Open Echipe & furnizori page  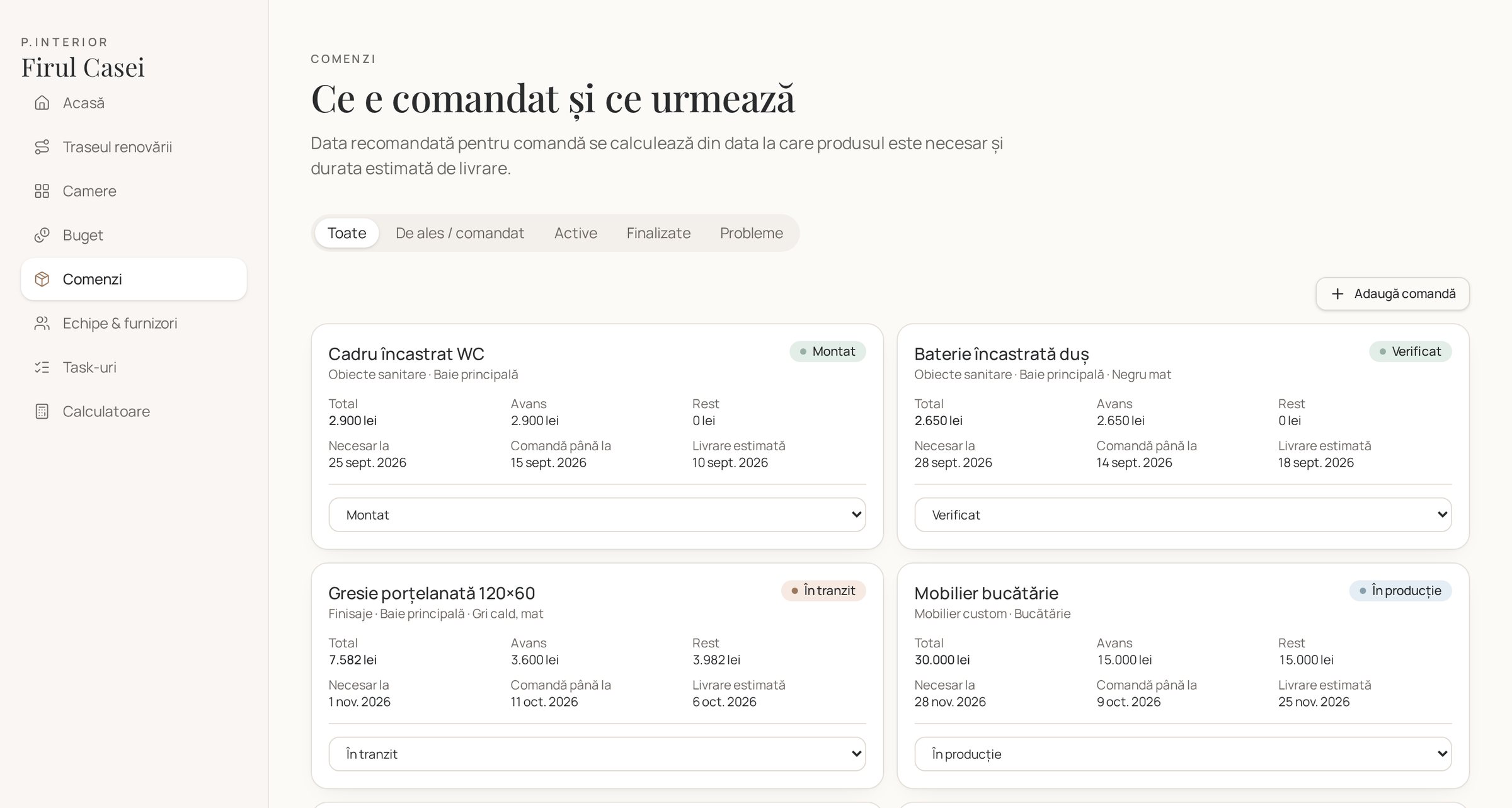click(x=134, y=323)
